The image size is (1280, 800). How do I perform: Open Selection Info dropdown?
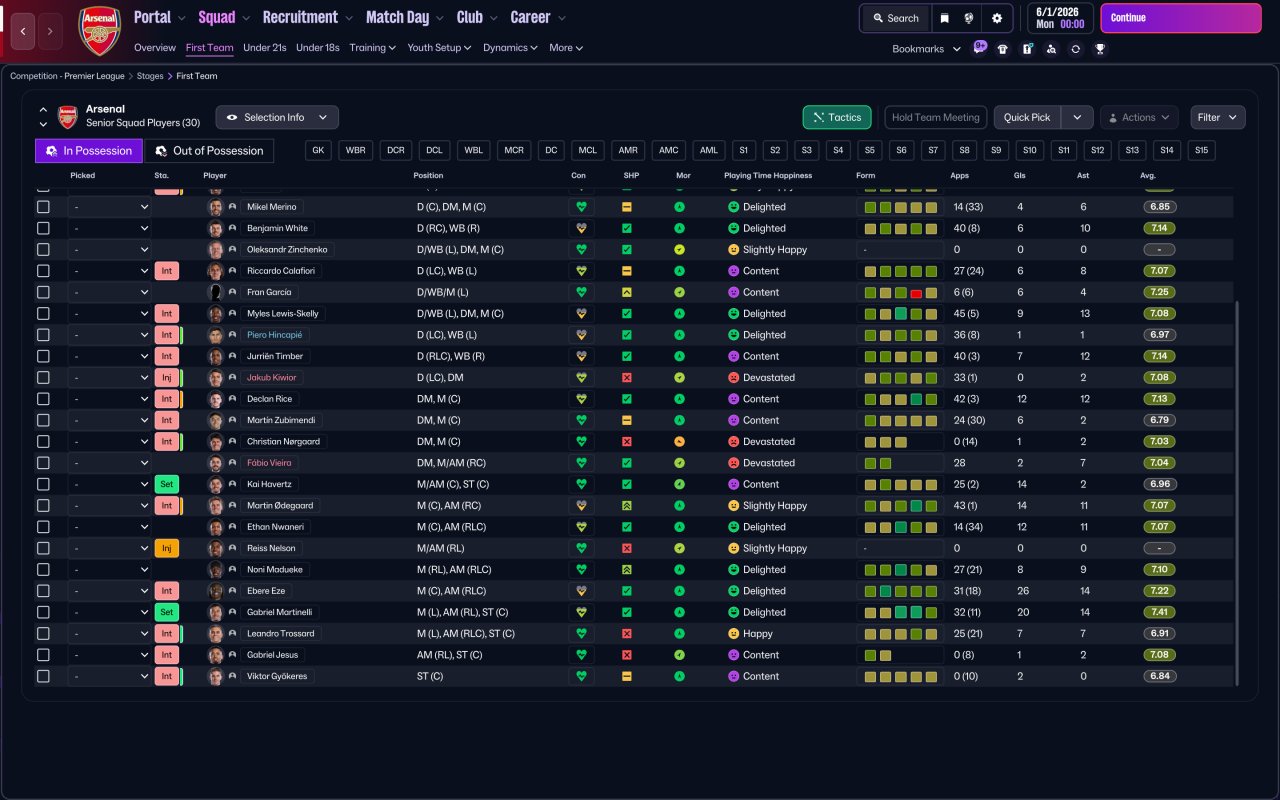click(277, 117)
